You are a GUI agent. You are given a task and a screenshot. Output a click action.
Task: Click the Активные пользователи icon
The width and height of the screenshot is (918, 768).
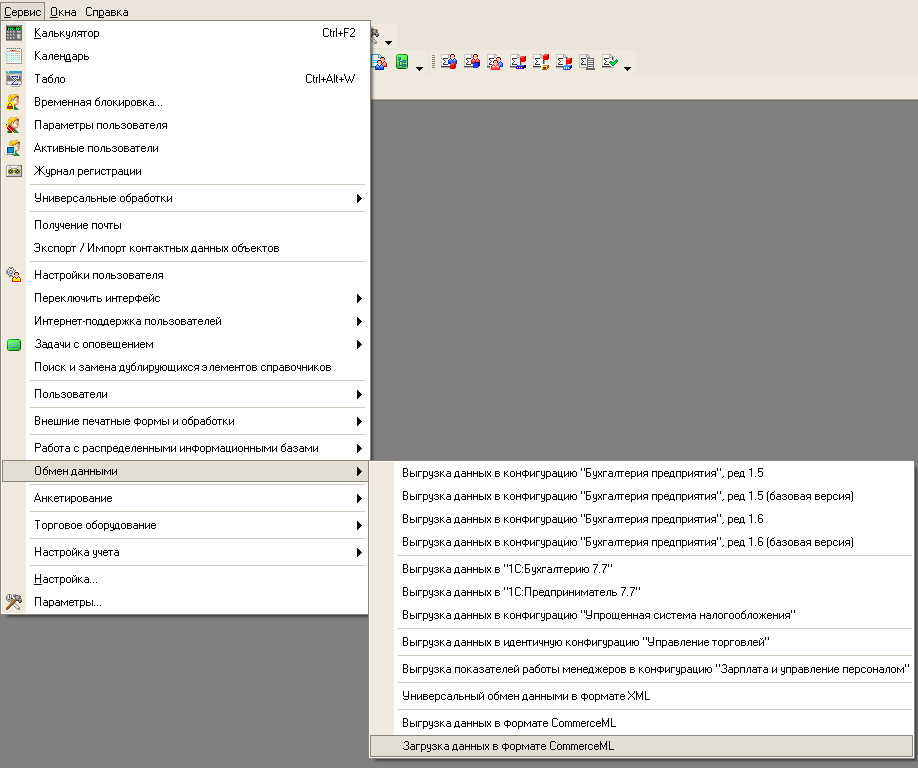pyautogui.click(x=14, y=148)
